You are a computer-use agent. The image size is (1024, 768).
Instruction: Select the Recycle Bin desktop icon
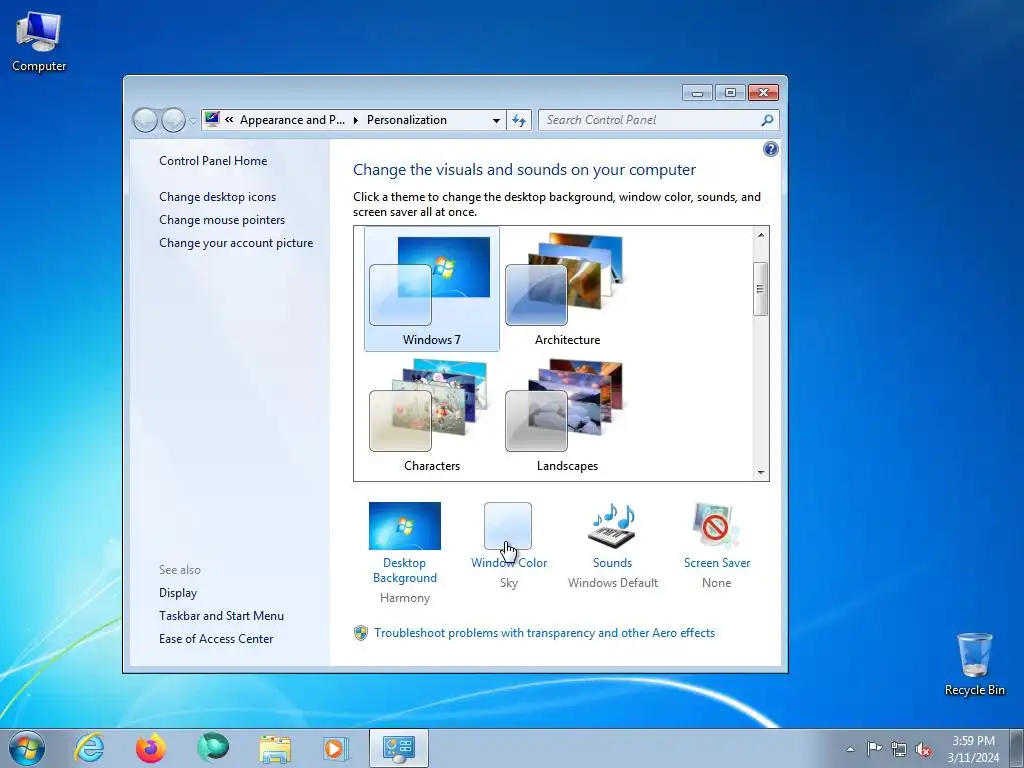[974, 664]
